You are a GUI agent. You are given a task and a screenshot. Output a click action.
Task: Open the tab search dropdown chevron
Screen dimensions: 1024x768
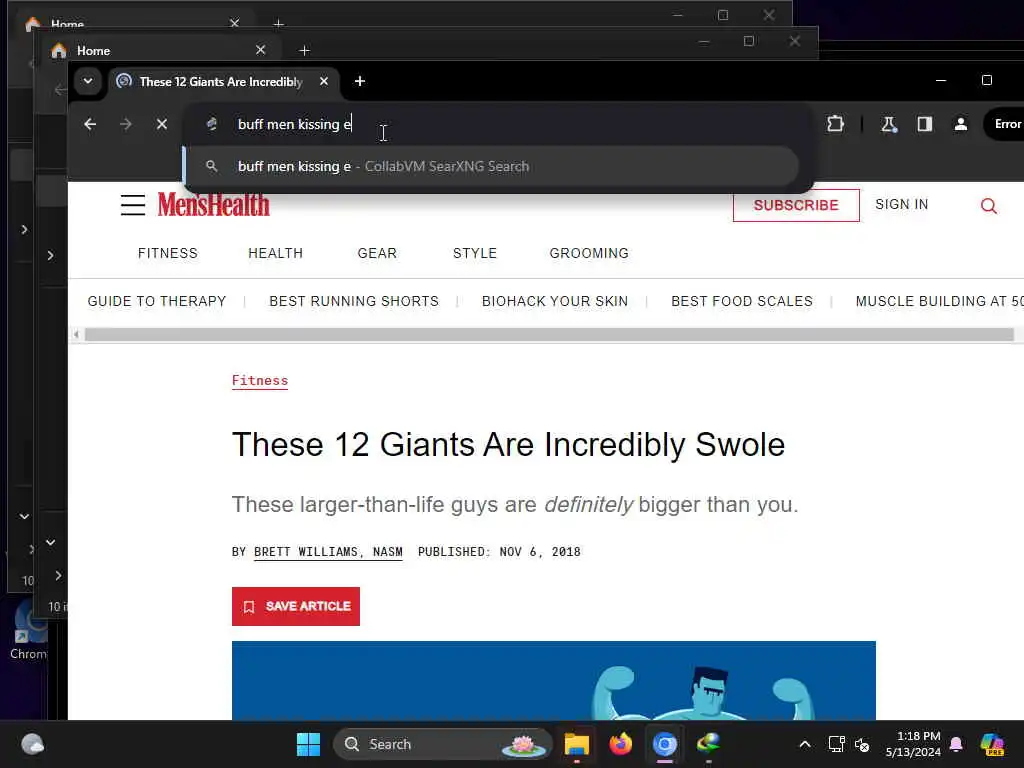coord(88,82)
